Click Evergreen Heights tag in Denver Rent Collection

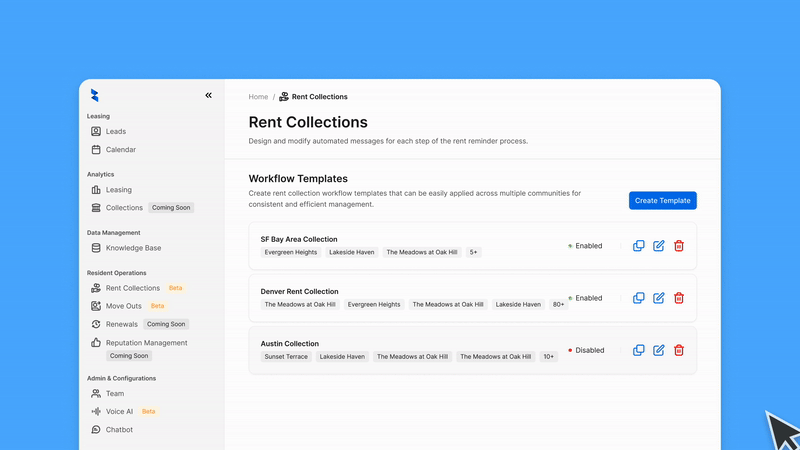click(374, 304)
